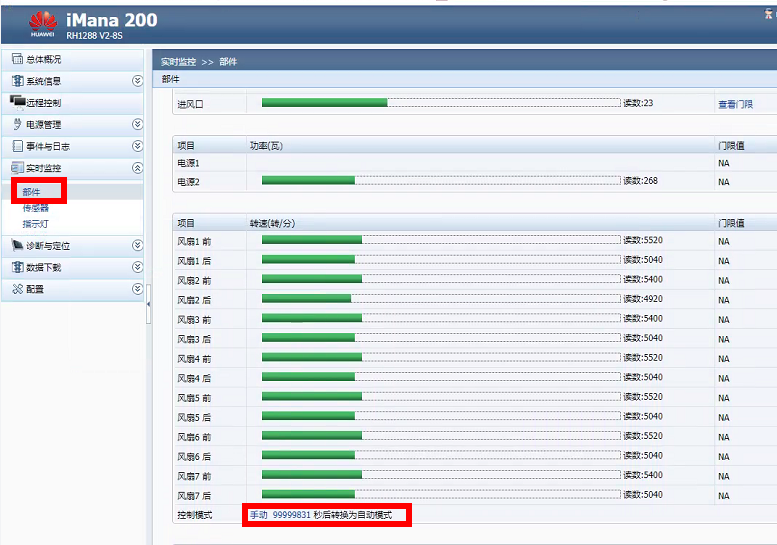The height and width of the screenshot is (545, 777).
Task: Click the 查看门限 link
Action: pos(735,104)
